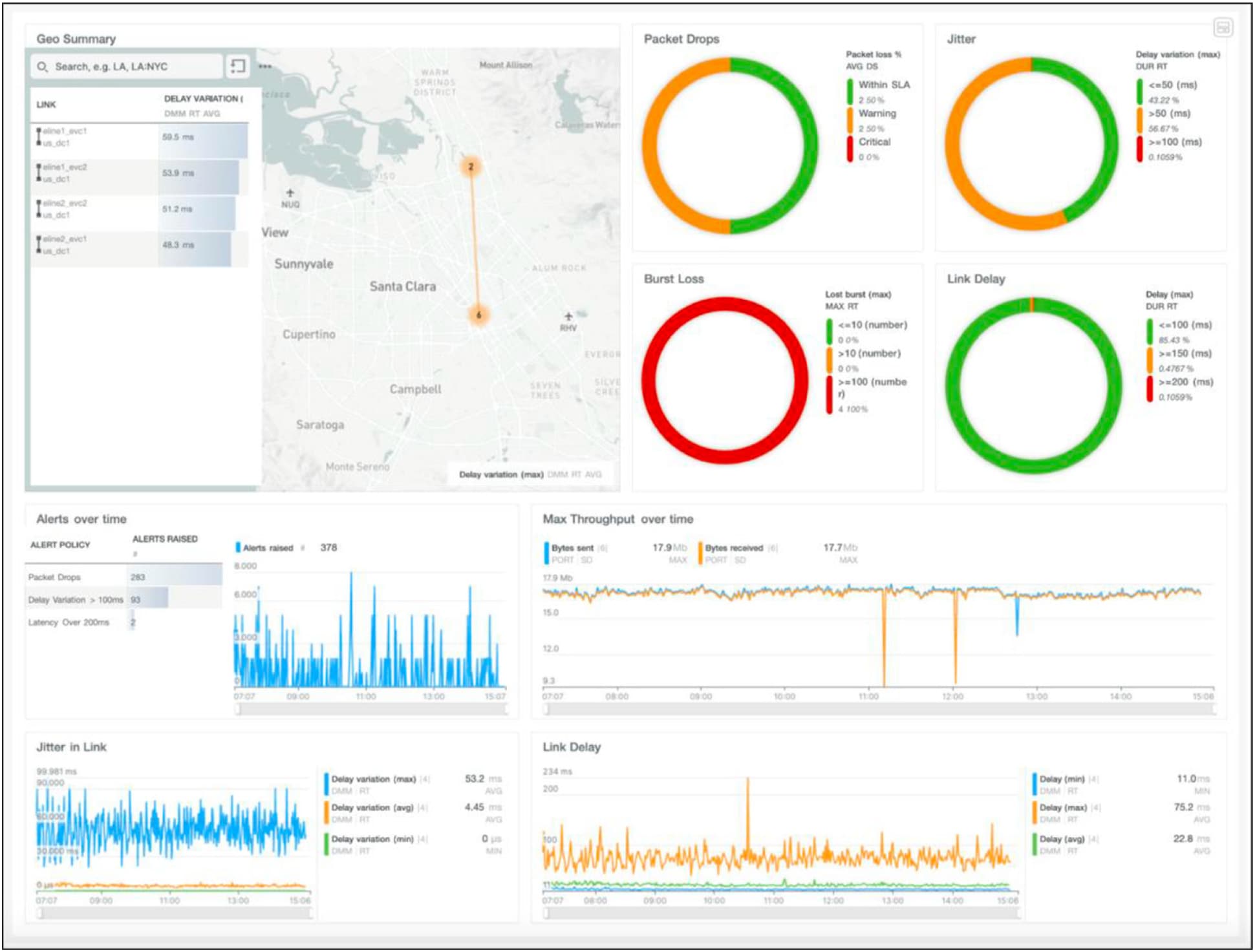Click the search magnifier icon in Geo Summary
Screen dimensions: 1255x952
tap(43, 67)
